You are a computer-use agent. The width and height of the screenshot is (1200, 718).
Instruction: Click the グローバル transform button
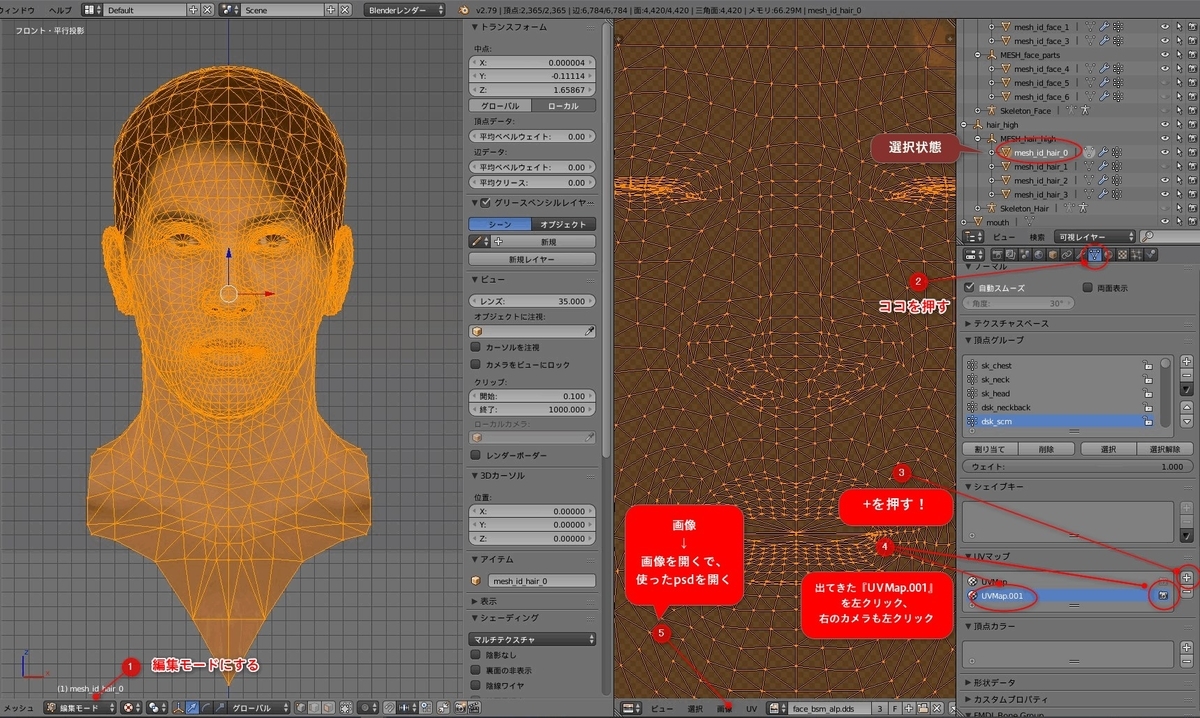(x=501, y=105)
